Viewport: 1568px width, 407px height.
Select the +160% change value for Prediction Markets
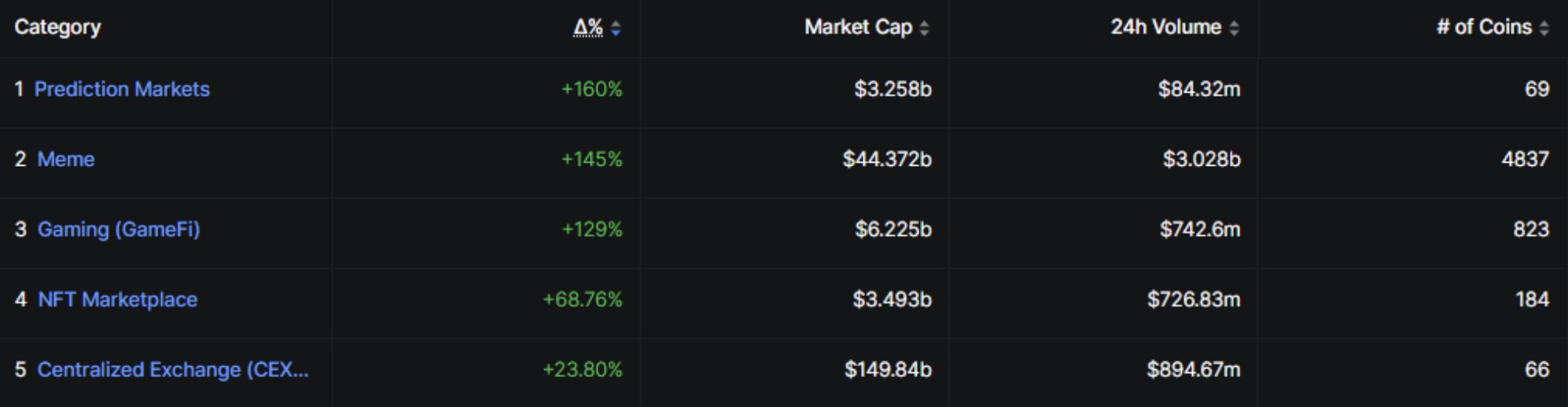[591, 89]
